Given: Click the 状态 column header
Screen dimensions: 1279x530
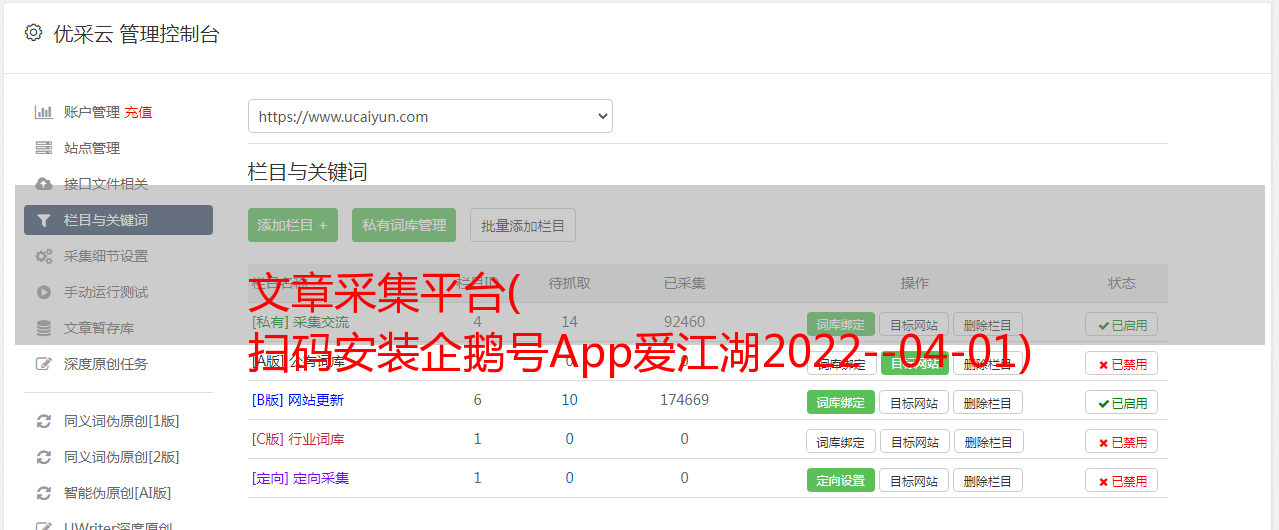Looking at the screenshot, I should point(1122,283).
